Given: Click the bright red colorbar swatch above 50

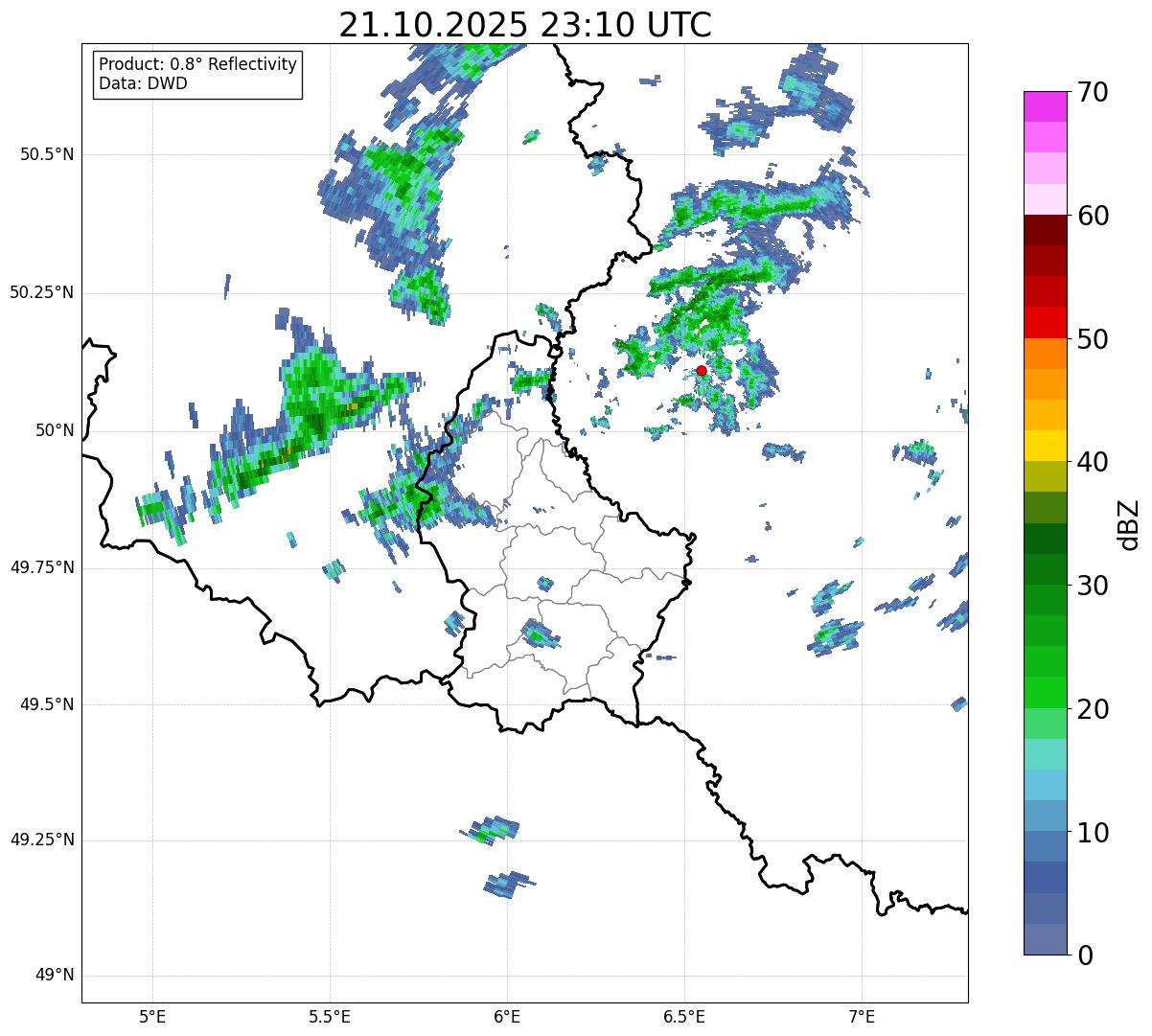Looking at the screenshot, I should [x=1046, y=322].
